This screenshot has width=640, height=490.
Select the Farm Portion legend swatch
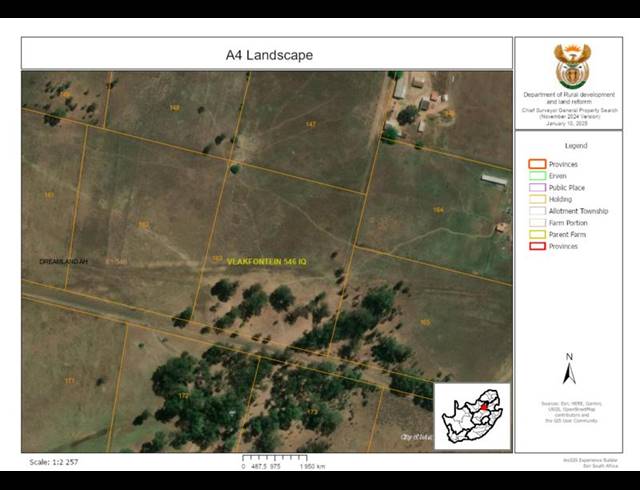tap(537, 223)
